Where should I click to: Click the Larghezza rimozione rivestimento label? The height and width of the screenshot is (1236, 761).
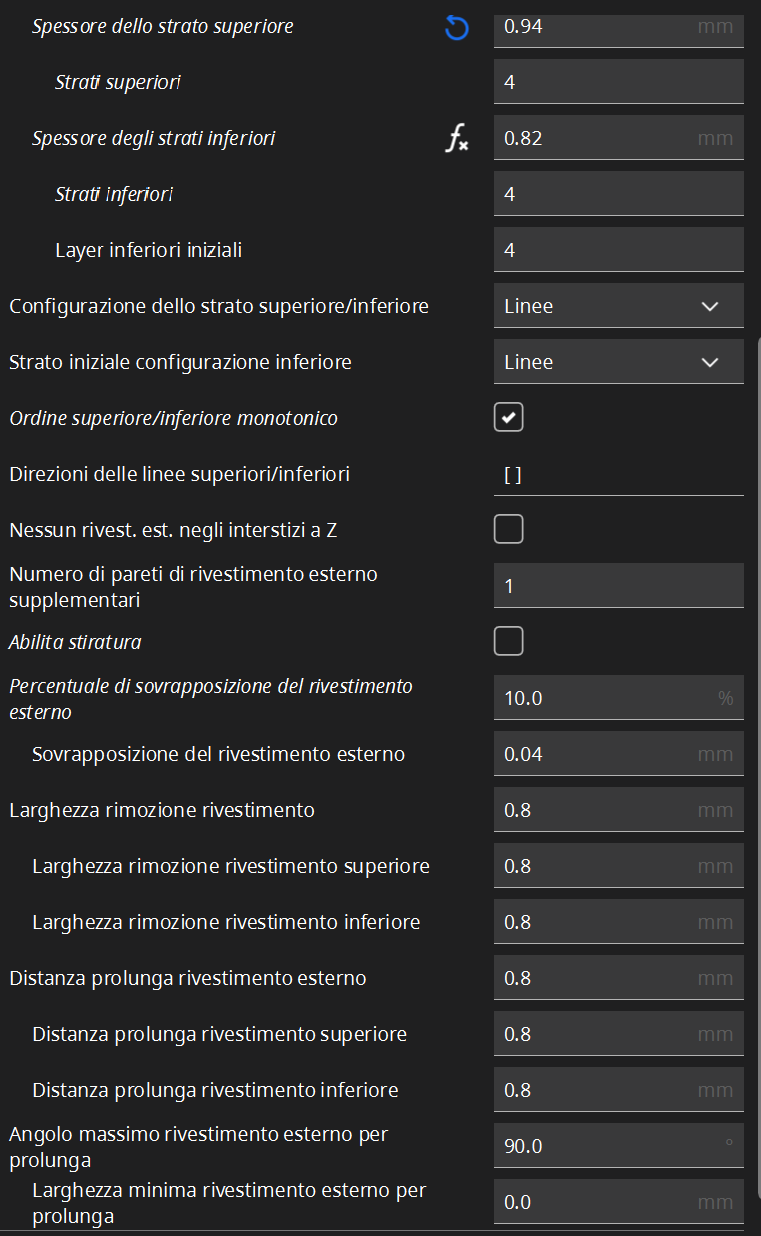click(162, 810)
